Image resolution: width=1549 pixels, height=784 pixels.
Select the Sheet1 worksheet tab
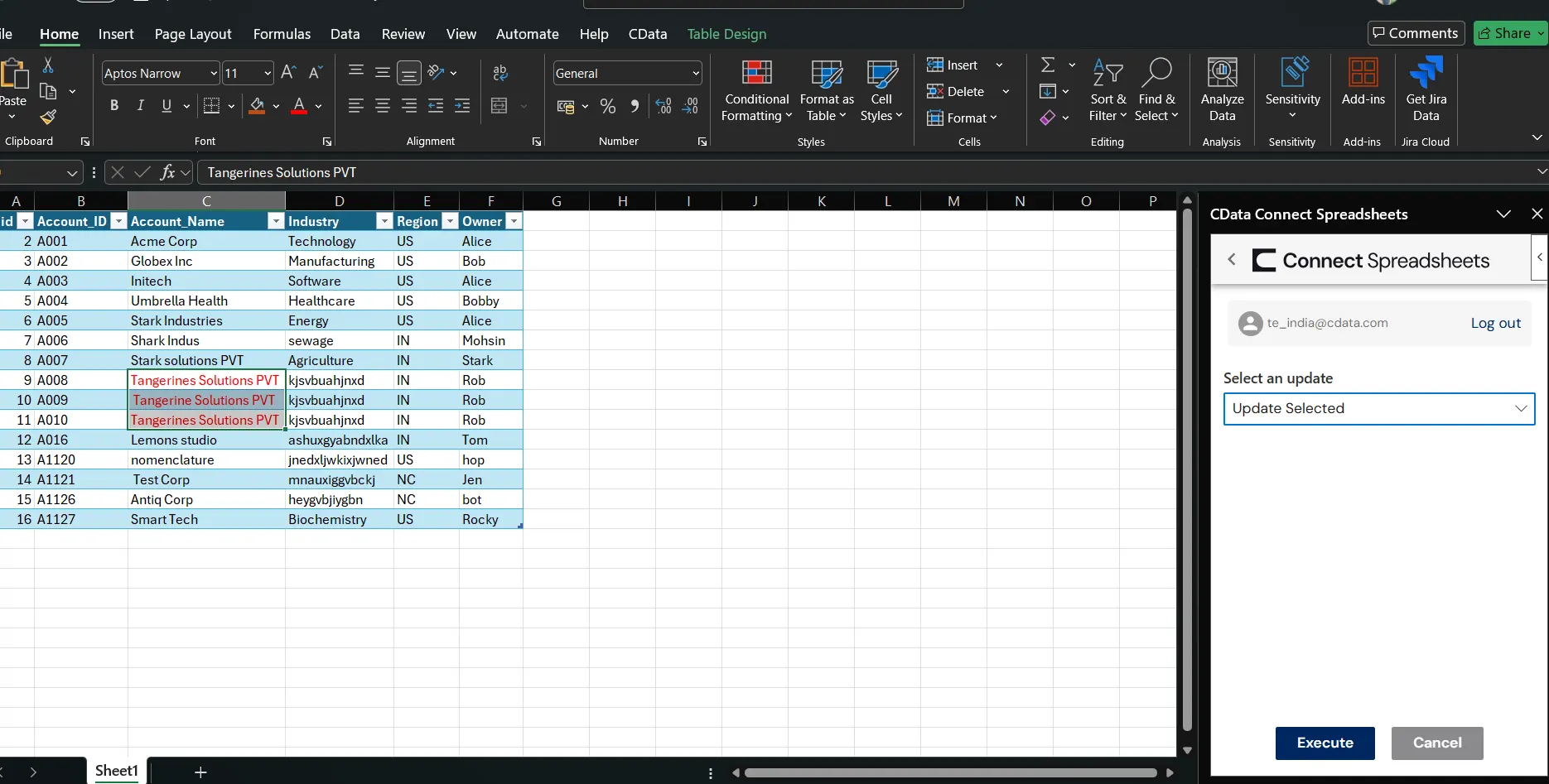point(117,771)
